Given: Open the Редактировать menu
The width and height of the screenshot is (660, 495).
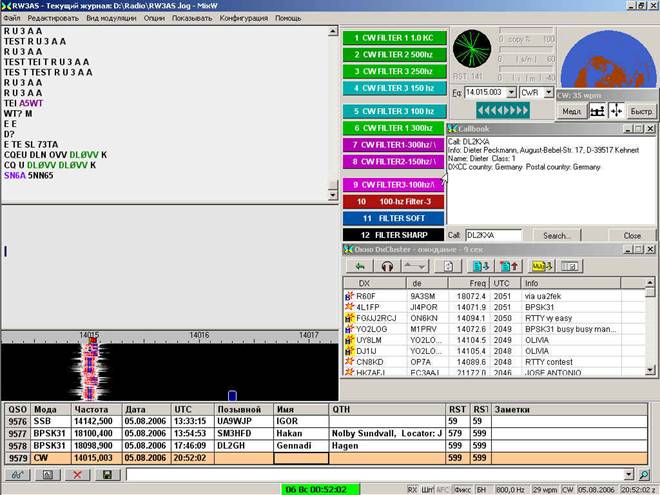Looking at the screenshot, I should click(53, 18).
